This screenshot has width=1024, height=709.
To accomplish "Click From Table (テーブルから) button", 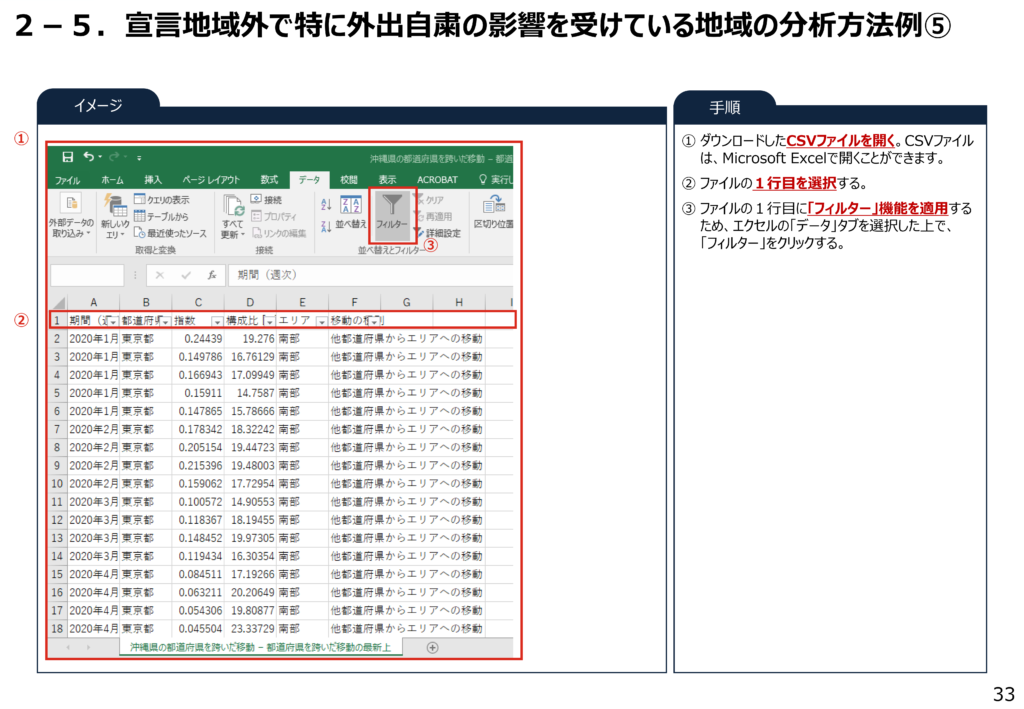I will coord(161,216).
